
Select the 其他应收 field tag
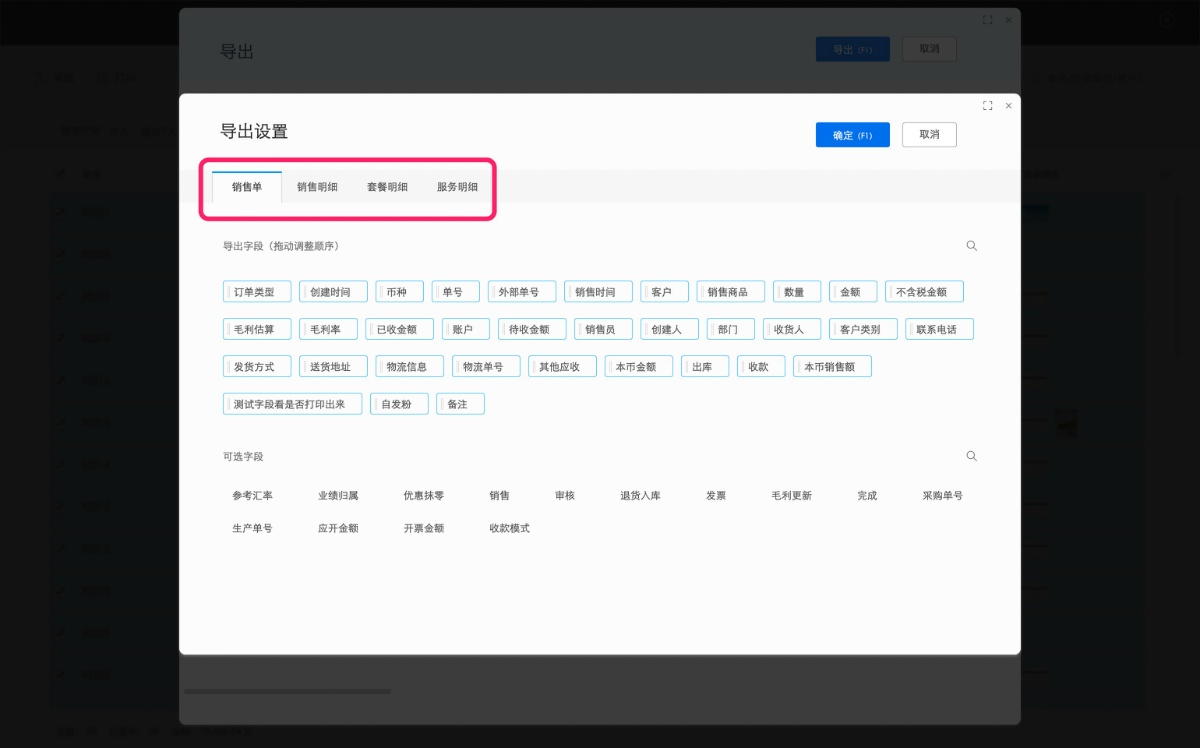(x=562, y=366)
